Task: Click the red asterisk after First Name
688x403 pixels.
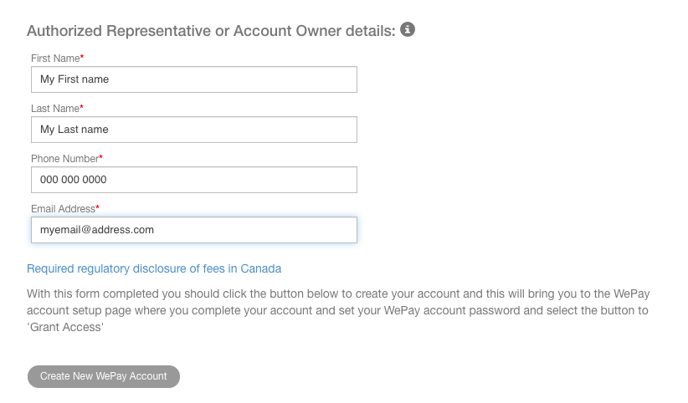Action: coord(82,58)
